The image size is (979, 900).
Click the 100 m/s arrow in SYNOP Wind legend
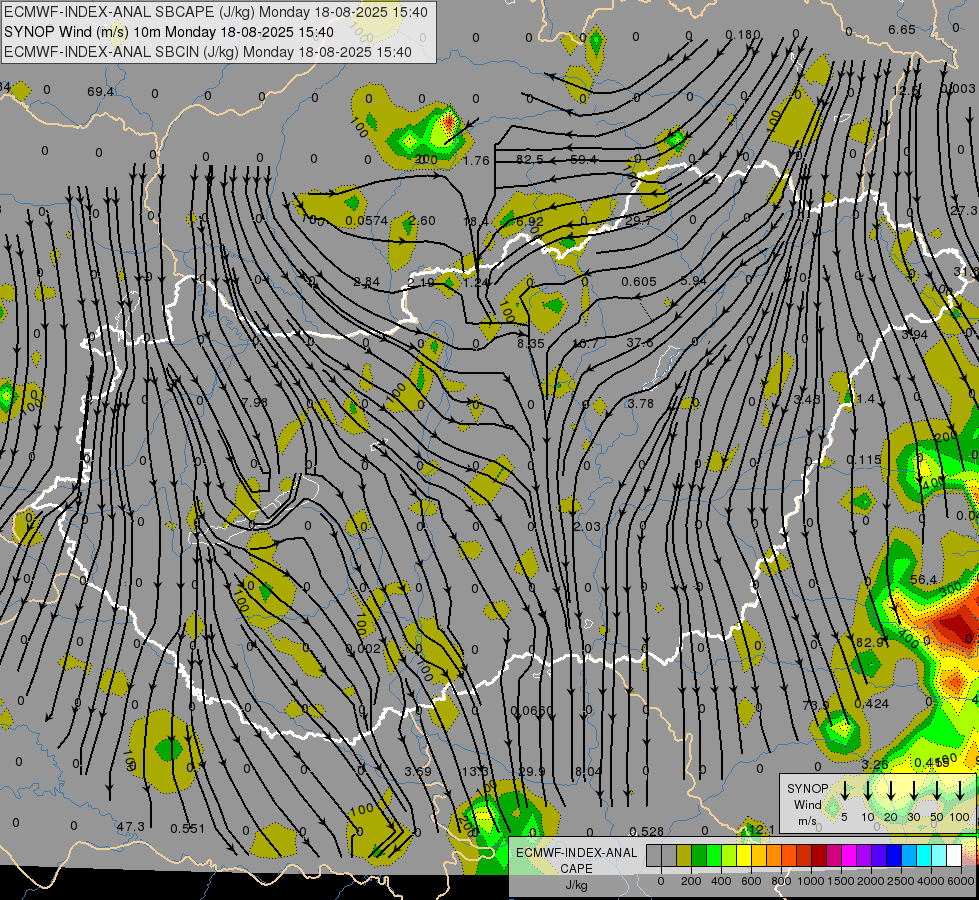[960, 790]
